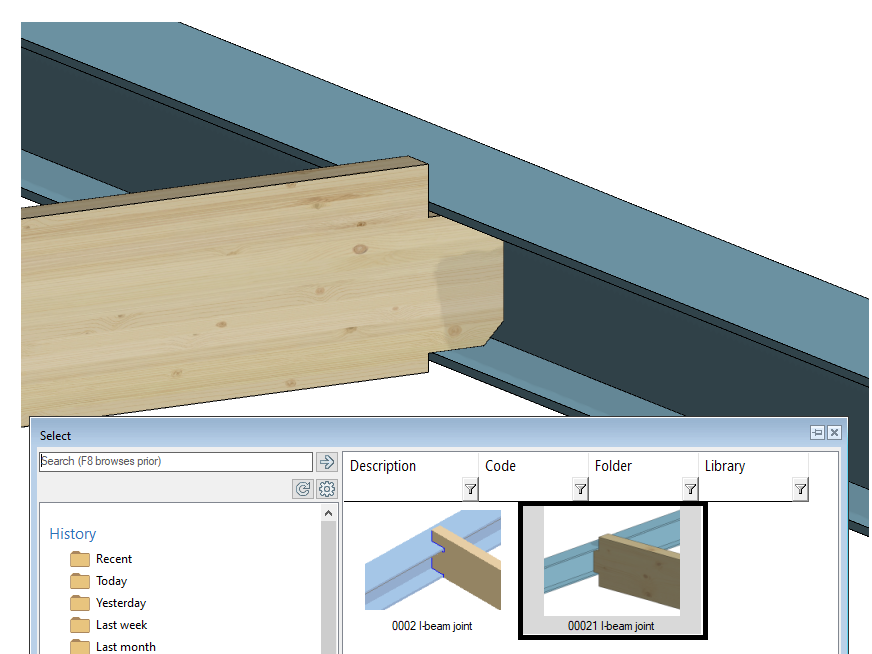Open the Yesterday history folder
Screen dimensions: 872x654
[120, 603]
